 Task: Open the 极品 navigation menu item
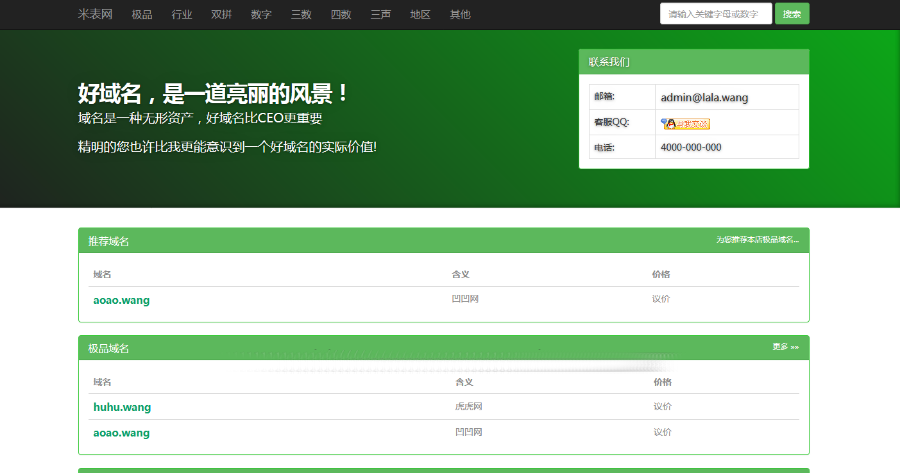tap(142, 14)
